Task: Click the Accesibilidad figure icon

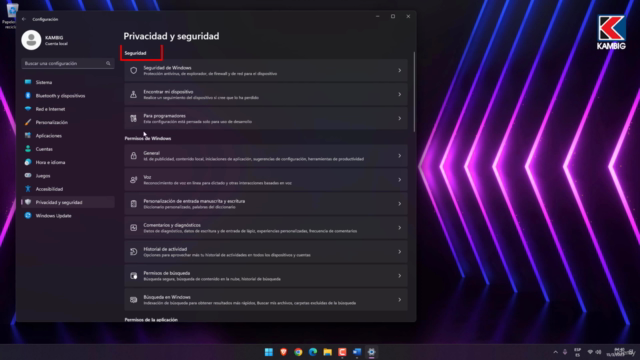Action: (x=28, y=189)
